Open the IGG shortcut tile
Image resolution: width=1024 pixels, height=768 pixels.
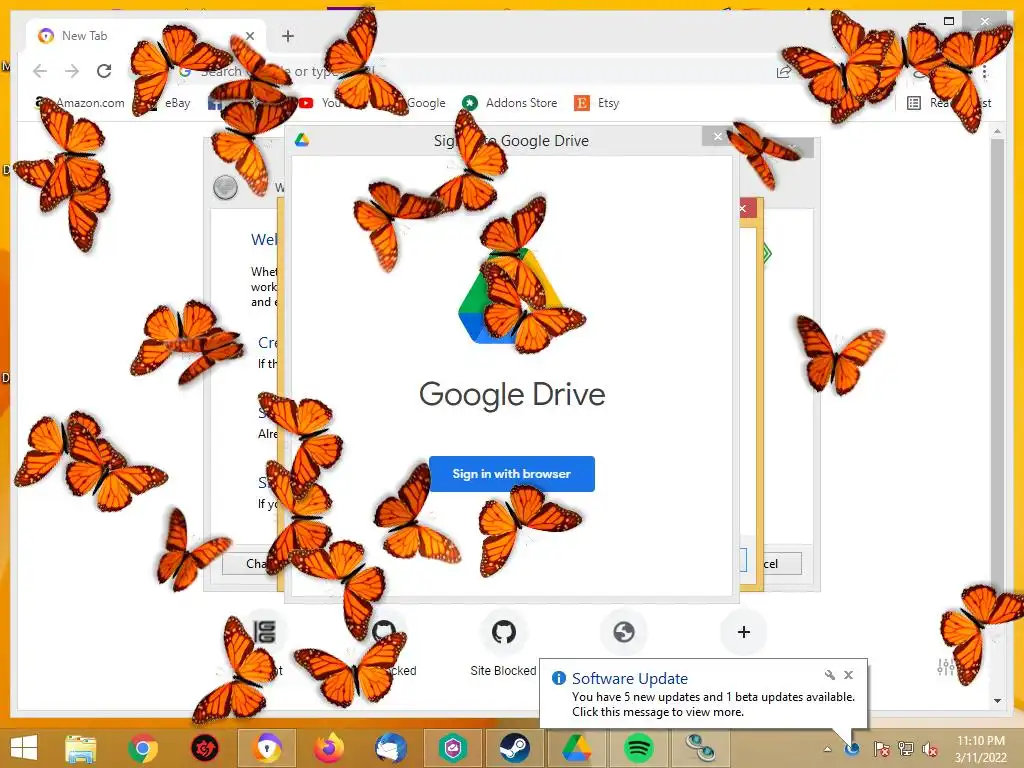tap(264, 632)
